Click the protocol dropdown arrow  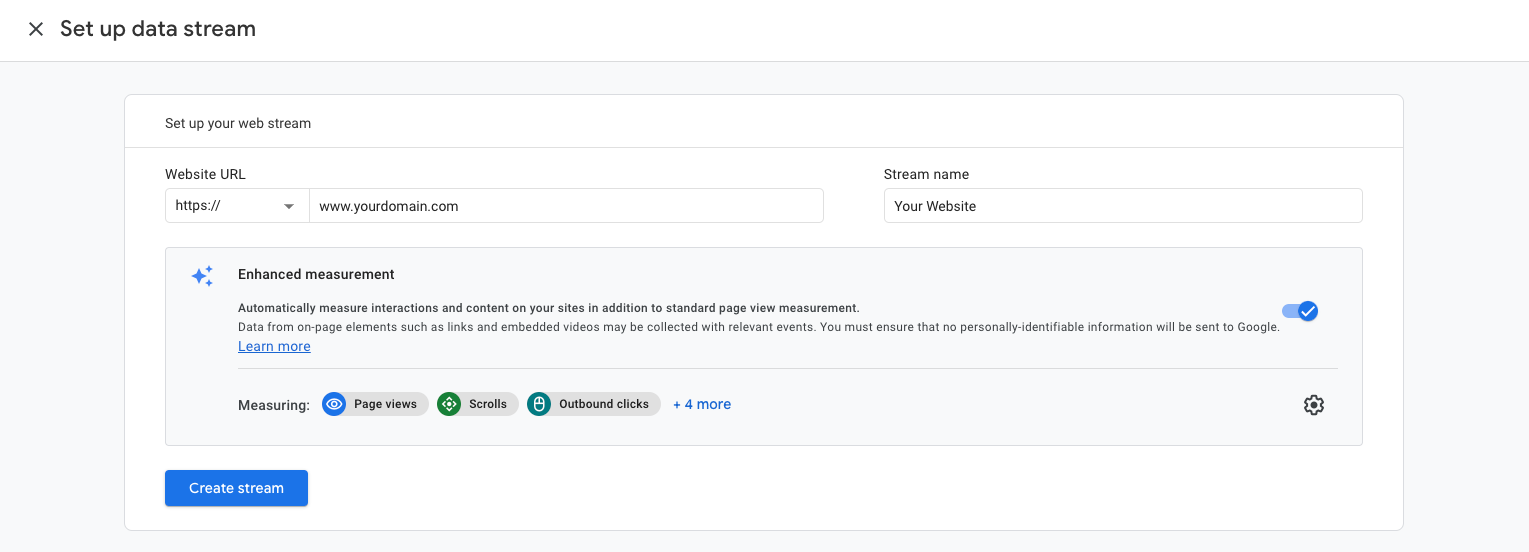click(x=289, y=206)
